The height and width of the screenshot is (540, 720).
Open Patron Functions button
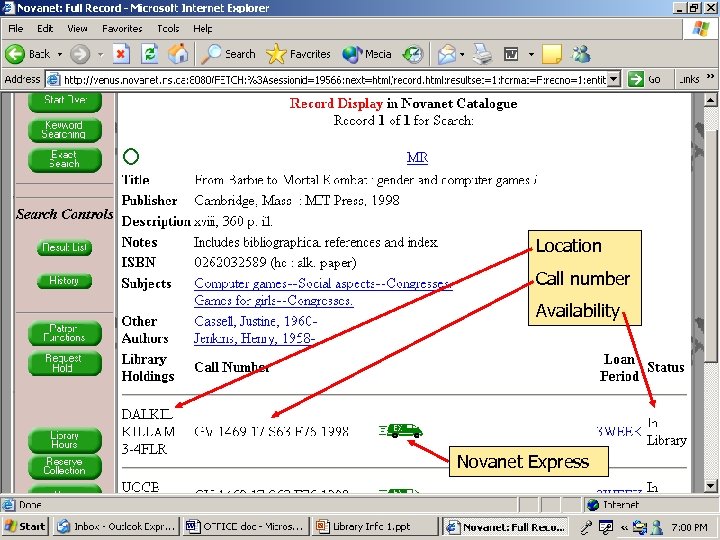(65, 333)
